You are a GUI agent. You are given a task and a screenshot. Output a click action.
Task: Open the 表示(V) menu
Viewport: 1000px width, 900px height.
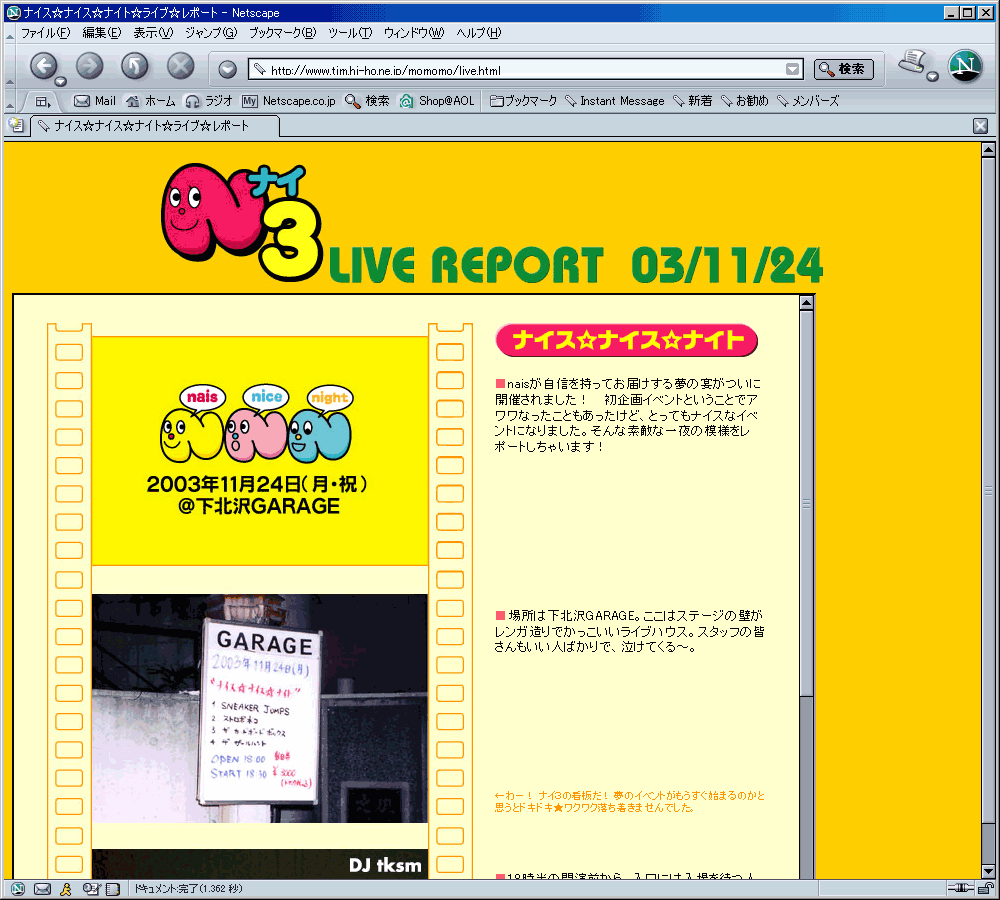point(153,33)
